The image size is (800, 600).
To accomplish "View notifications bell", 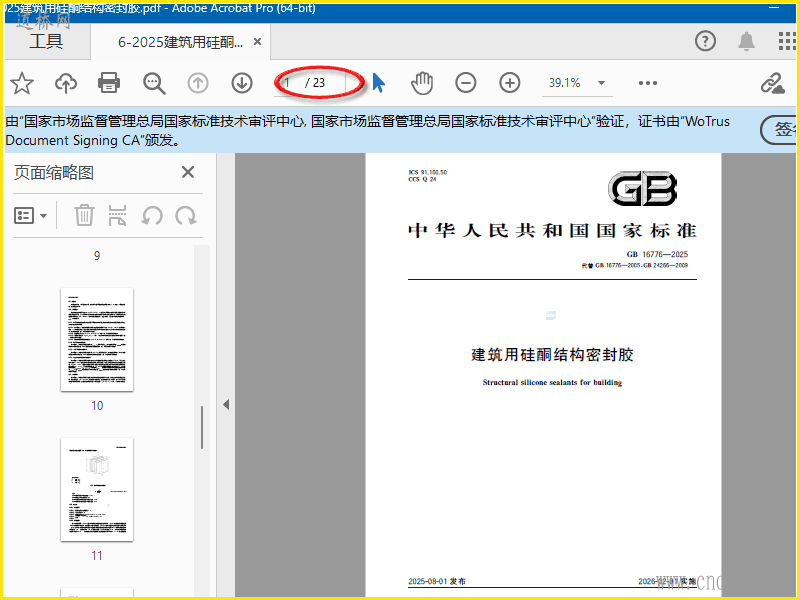I will (746, 41).
